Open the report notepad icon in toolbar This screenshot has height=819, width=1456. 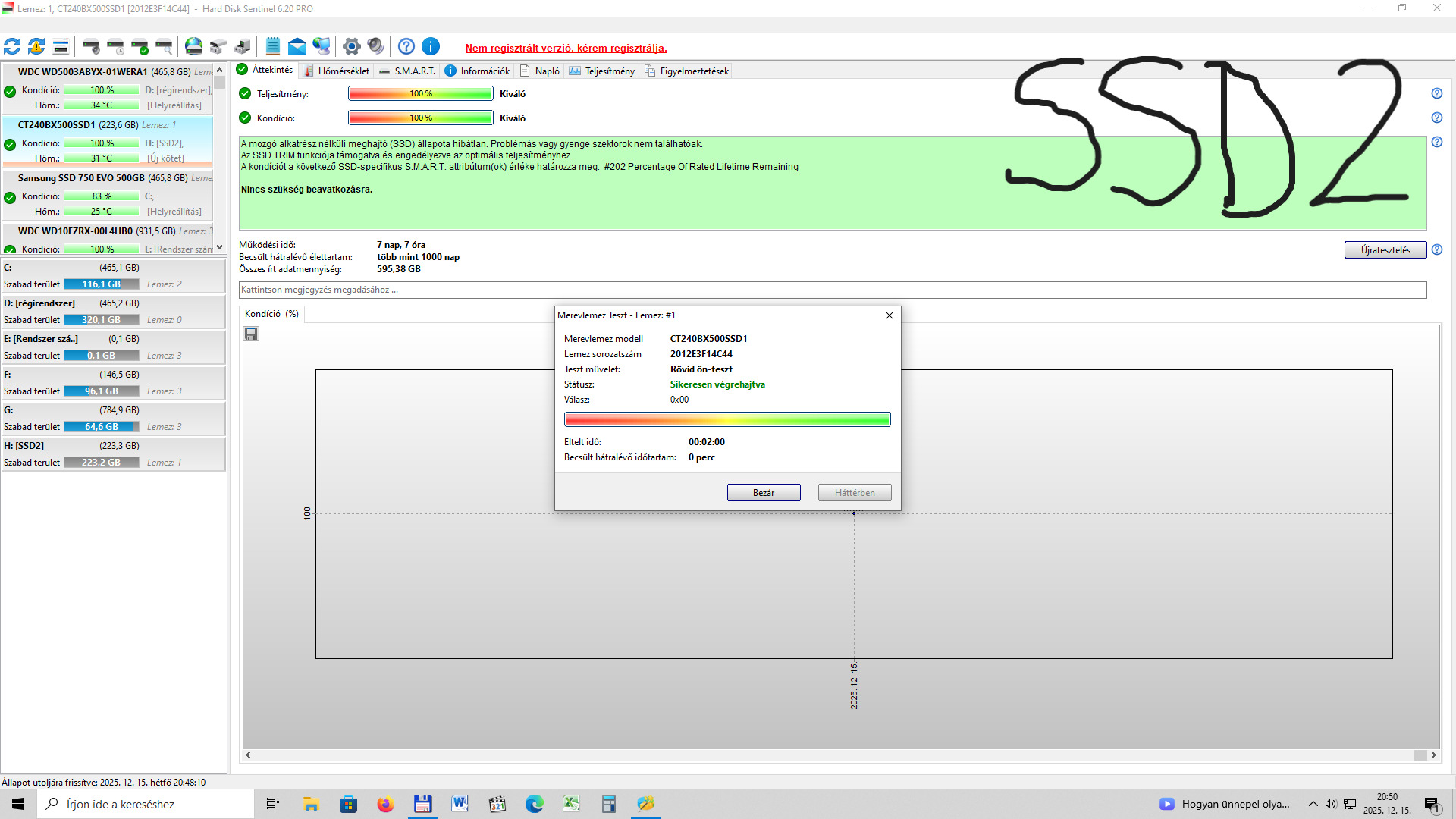(x=273, y=47)
